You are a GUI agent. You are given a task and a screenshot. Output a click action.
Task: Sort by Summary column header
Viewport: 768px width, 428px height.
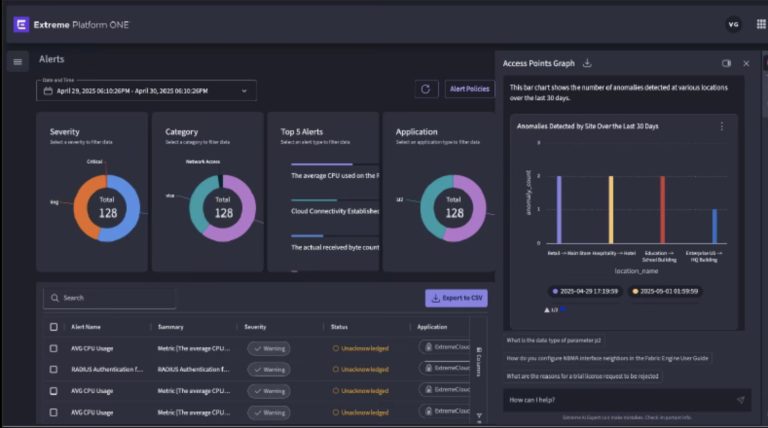click(x=170, y=327)
